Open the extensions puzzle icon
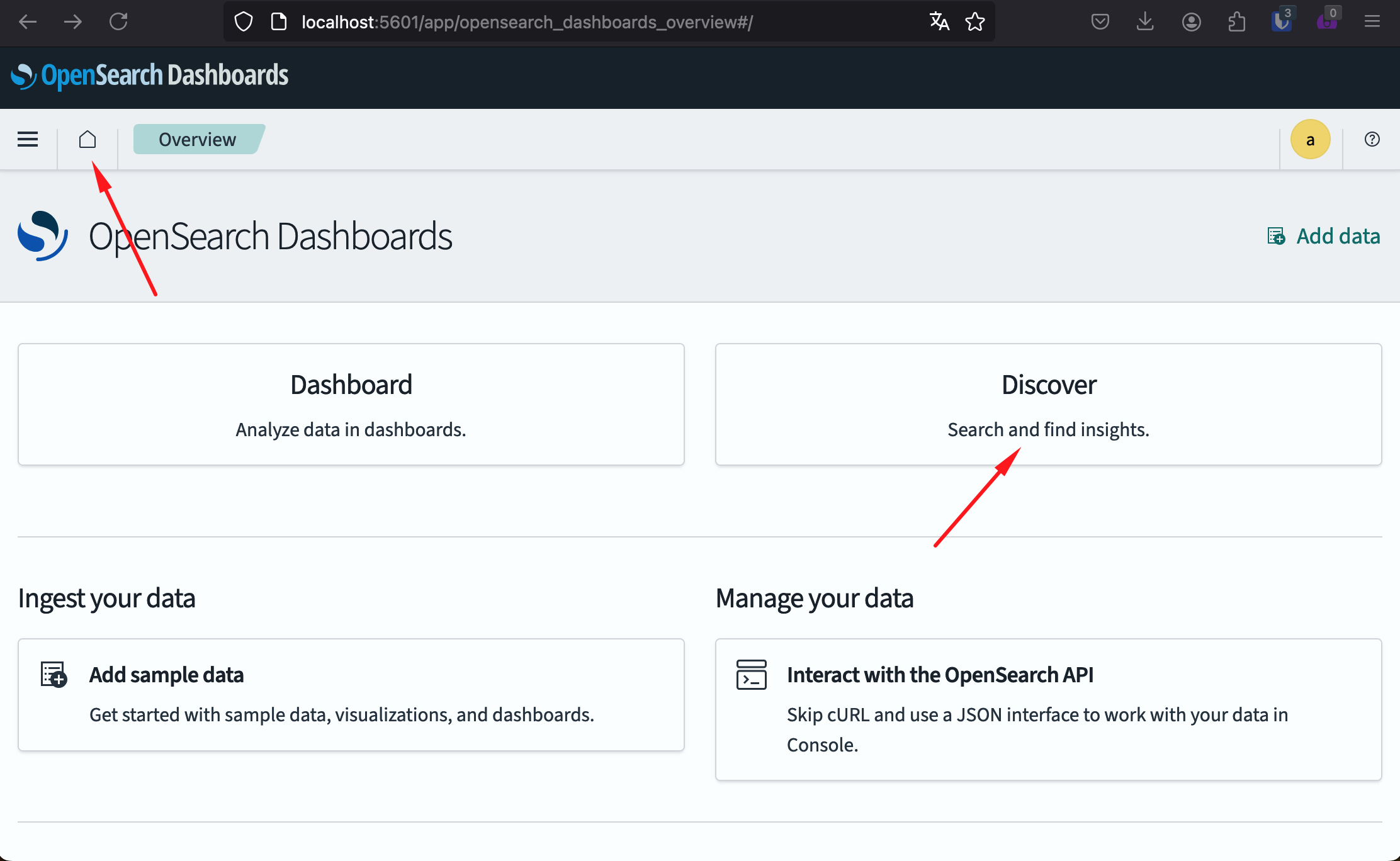Viewport: 1400px width, 861px height. (1236, 22)
